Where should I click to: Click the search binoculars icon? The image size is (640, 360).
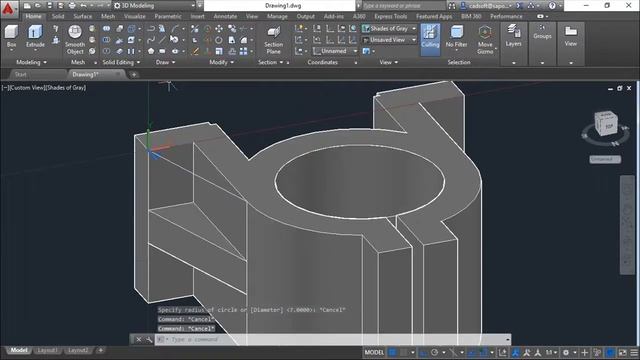click(452, 6)
